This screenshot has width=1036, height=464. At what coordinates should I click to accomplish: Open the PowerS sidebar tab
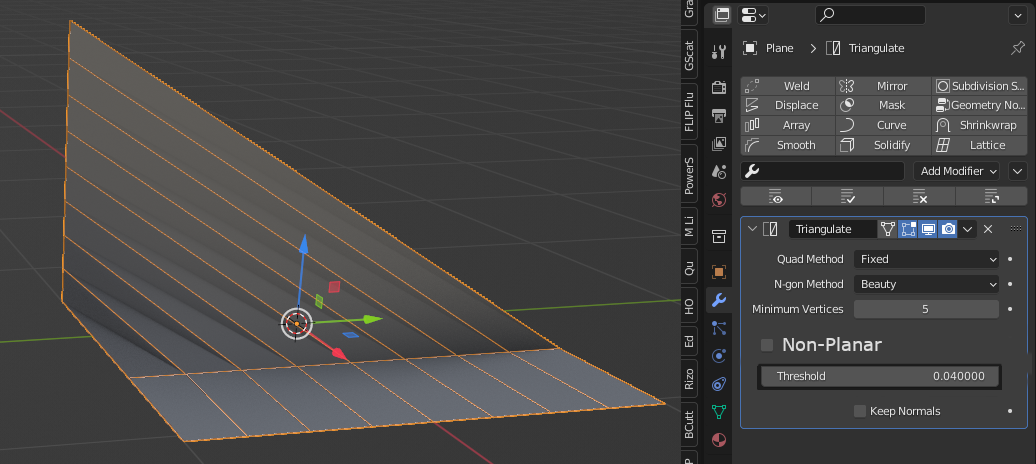pos(689,175)
